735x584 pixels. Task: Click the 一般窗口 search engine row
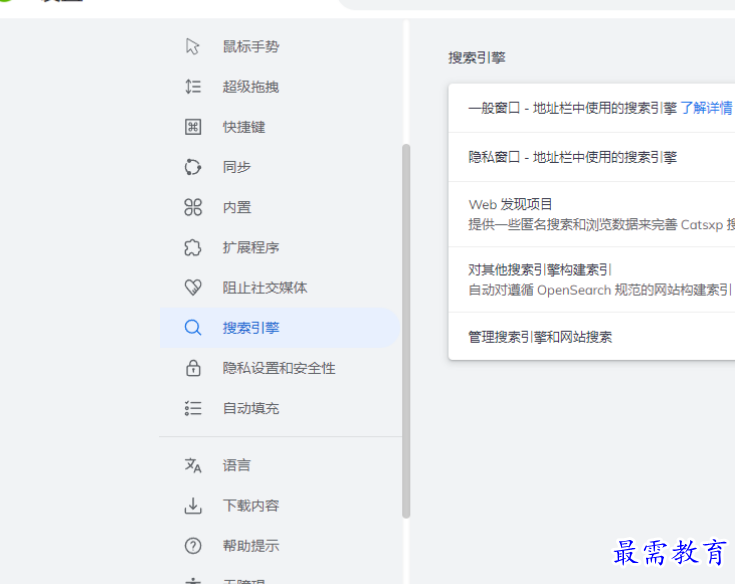(592, 108)
